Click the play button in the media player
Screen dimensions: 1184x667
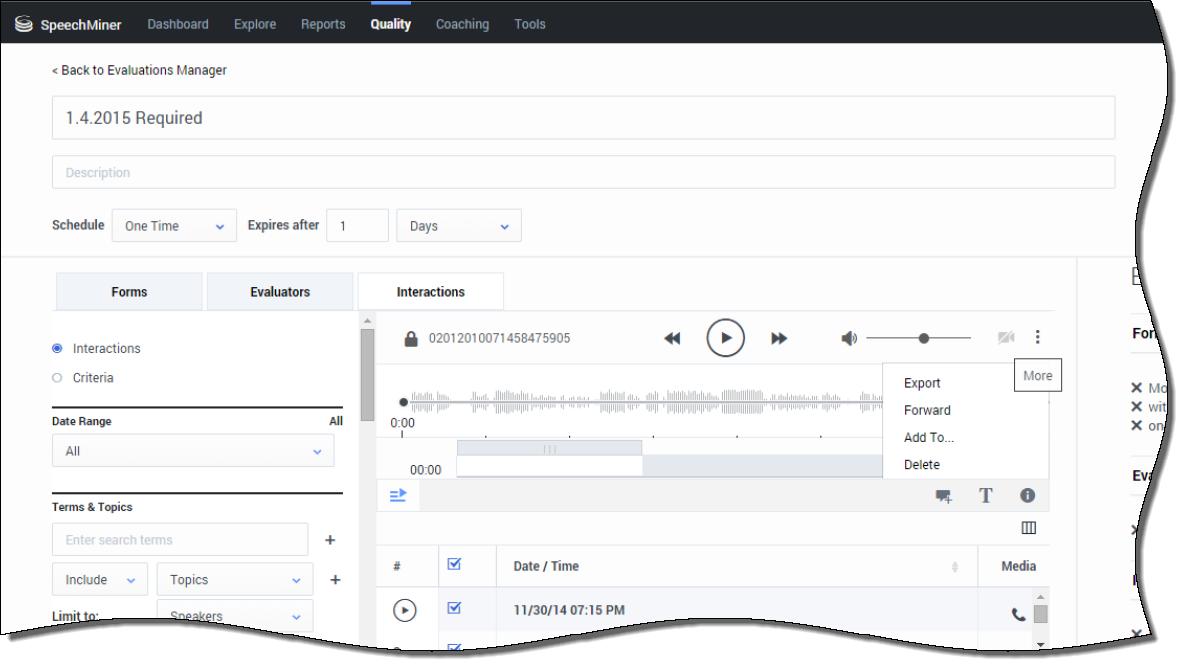[x=725, y=338]
